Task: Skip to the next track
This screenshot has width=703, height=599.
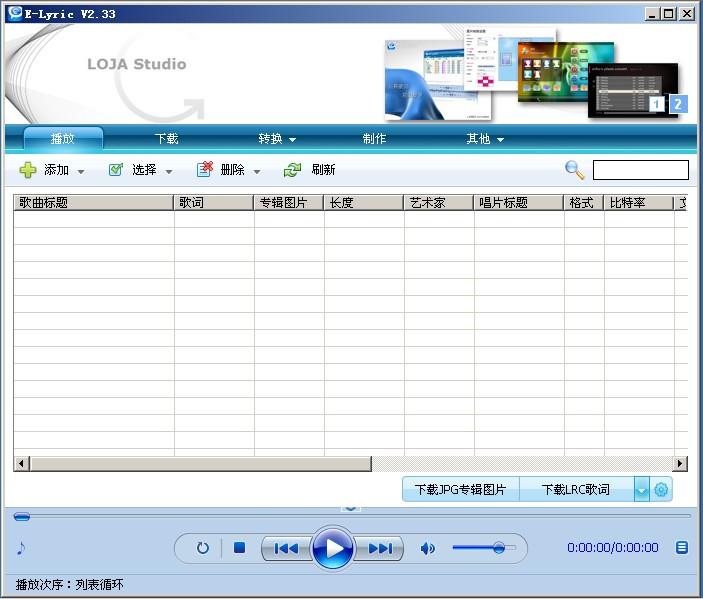Action: pos(380,548)
